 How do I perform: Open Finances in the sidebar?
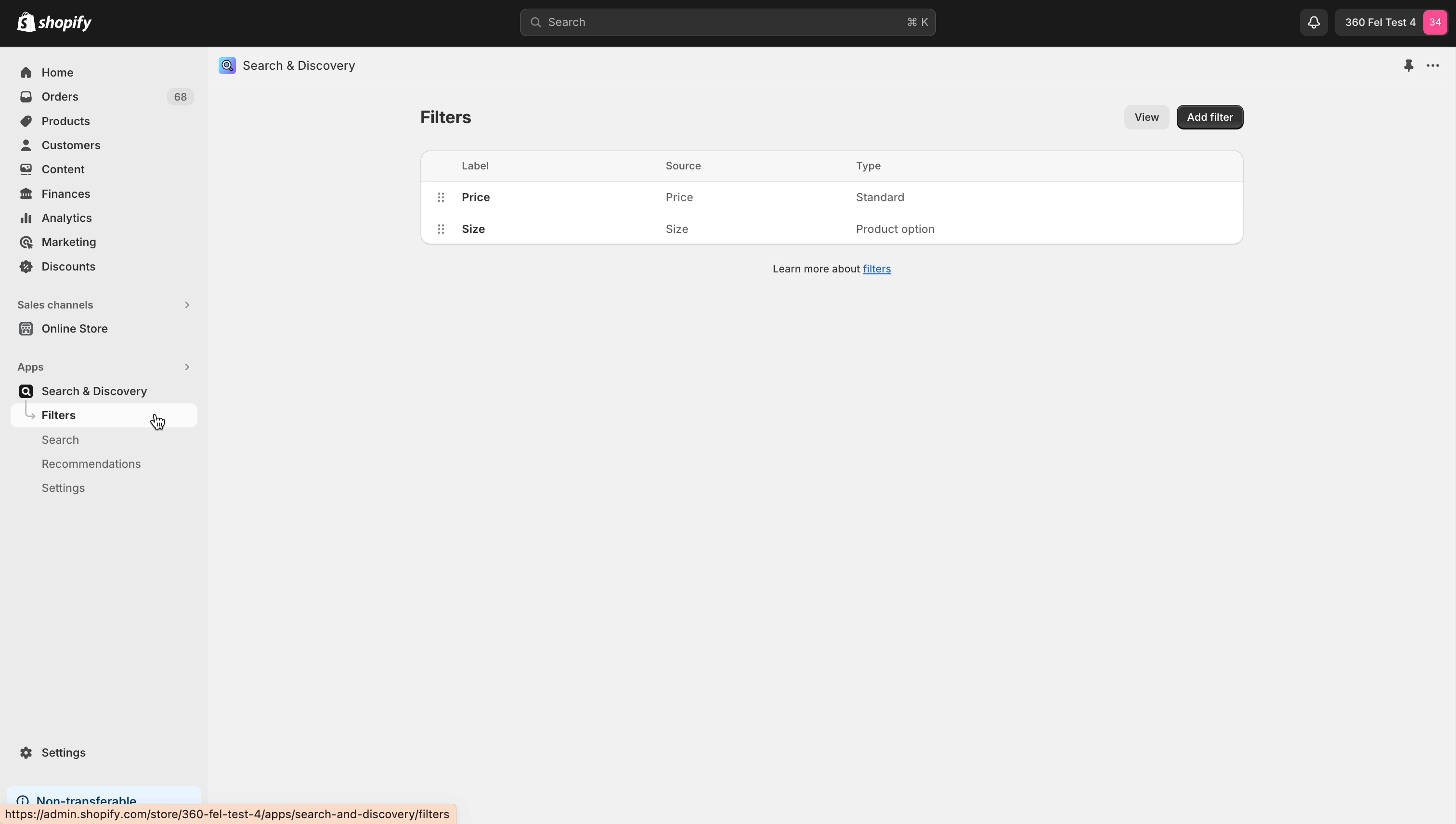(104, 193)
